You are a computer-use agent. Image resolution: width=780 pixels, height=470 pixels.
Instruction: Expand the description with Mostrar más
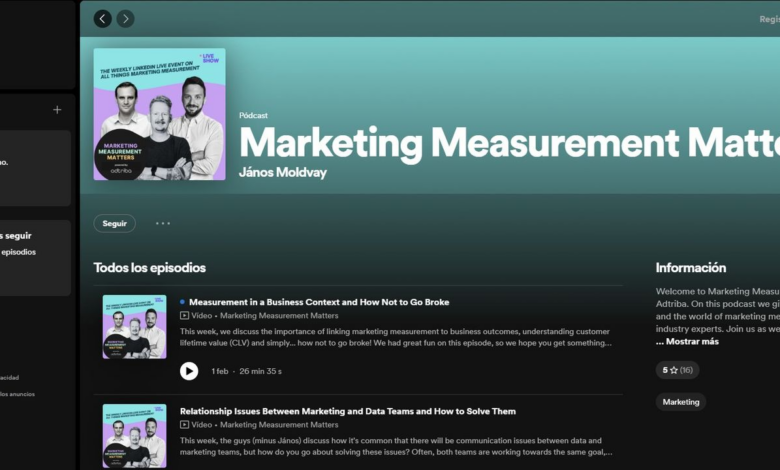point(687,342)
